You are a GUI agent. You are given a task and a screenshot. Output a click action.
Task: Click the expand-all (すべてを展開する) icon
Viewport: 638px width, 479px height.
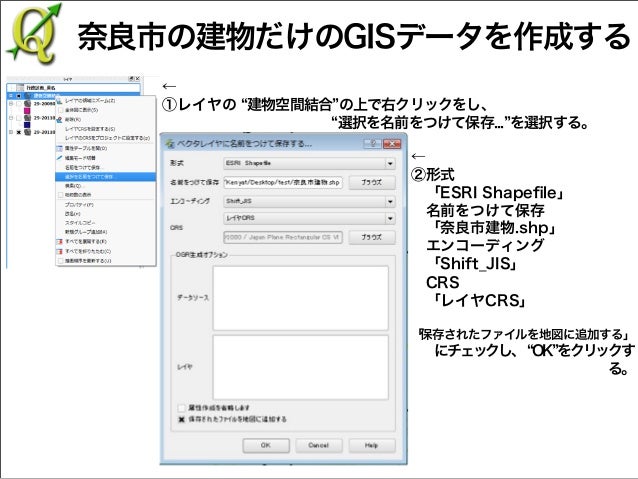[60, 242]
